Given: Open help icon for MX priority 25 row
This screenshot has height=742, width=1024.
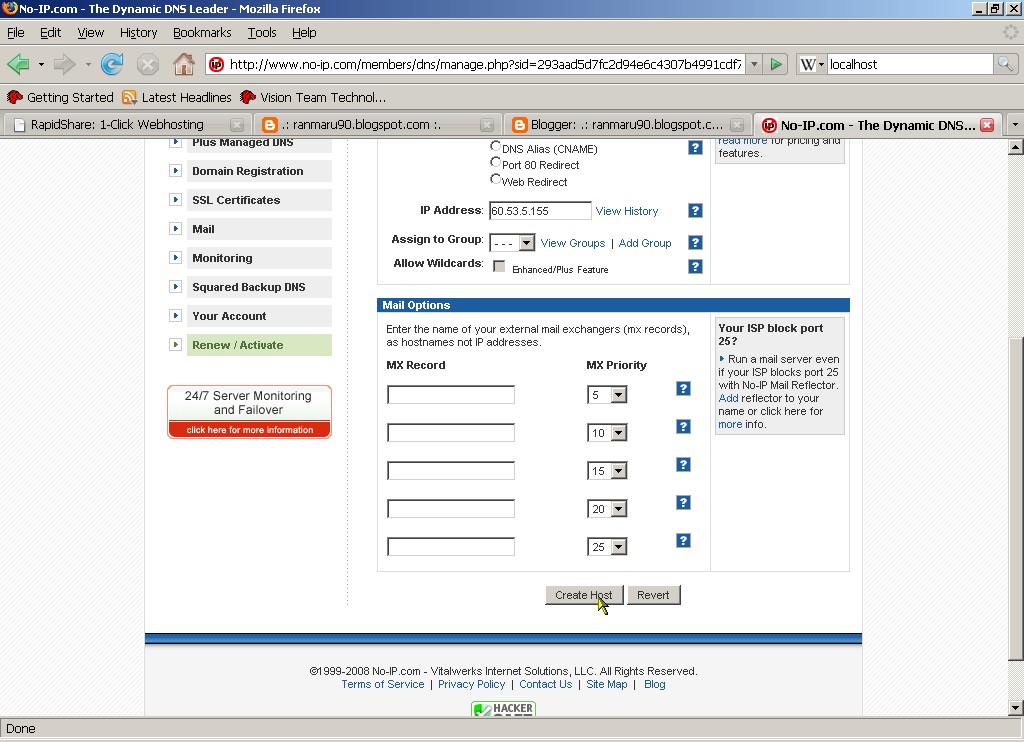Looking at the screenshot, I should click(683, 540).
